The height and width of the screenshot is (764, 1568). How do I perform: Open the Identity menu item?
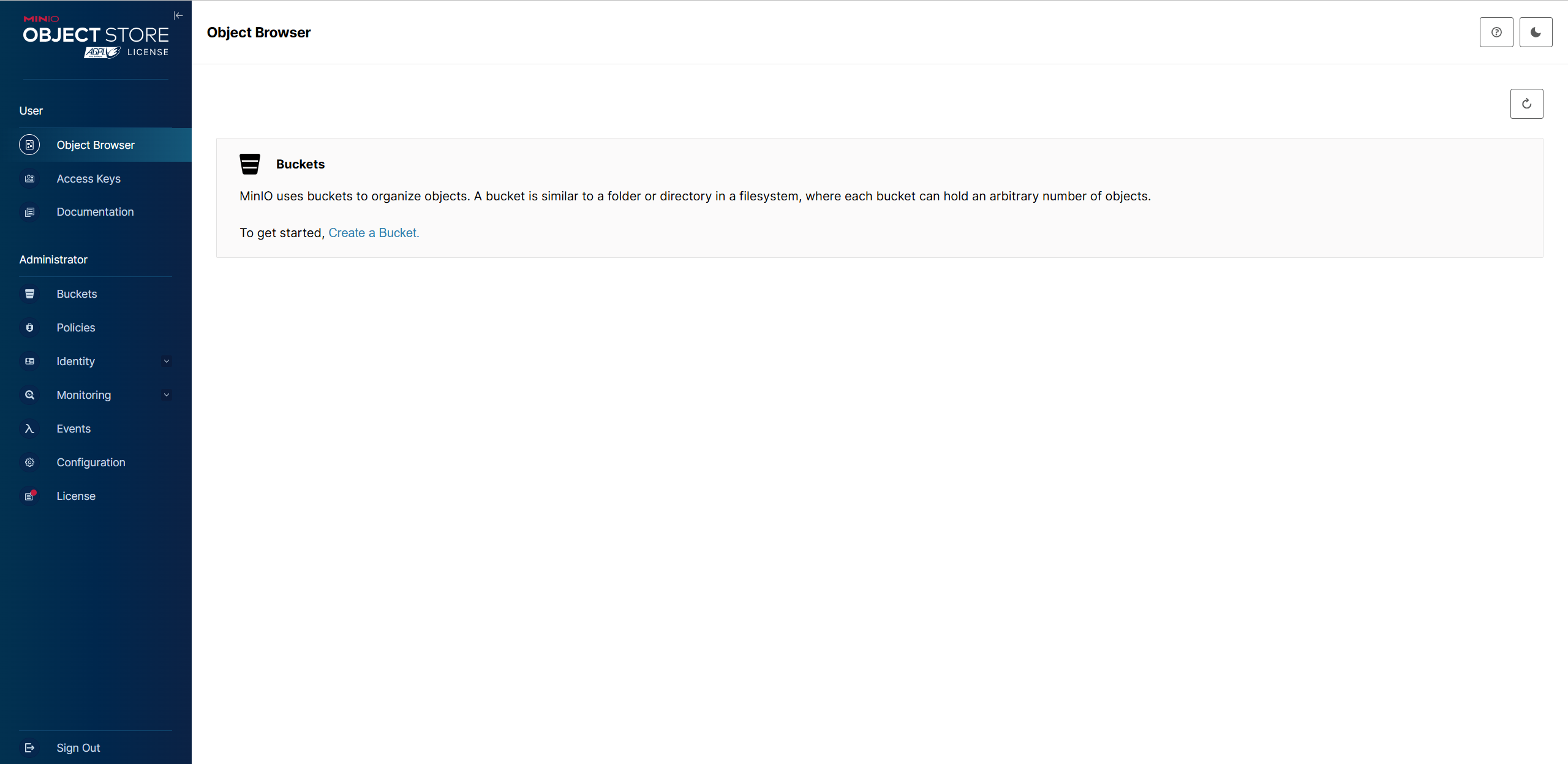(x=76, y=361)
